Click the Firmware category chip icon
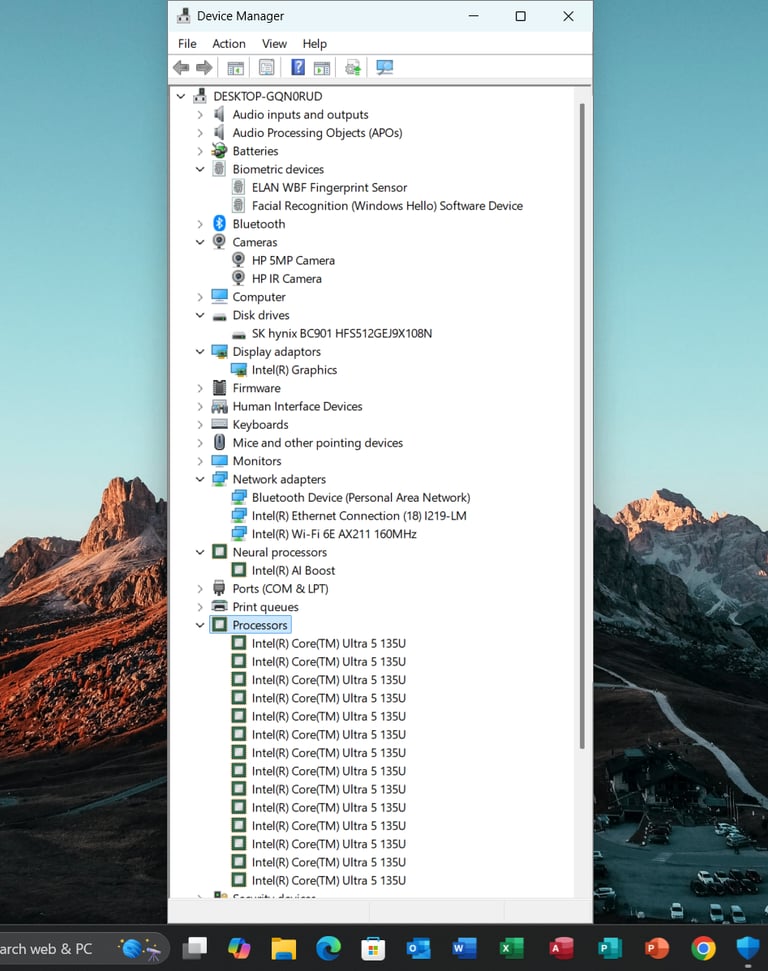Viewport: 768px width, 971px height. (219, 388)
